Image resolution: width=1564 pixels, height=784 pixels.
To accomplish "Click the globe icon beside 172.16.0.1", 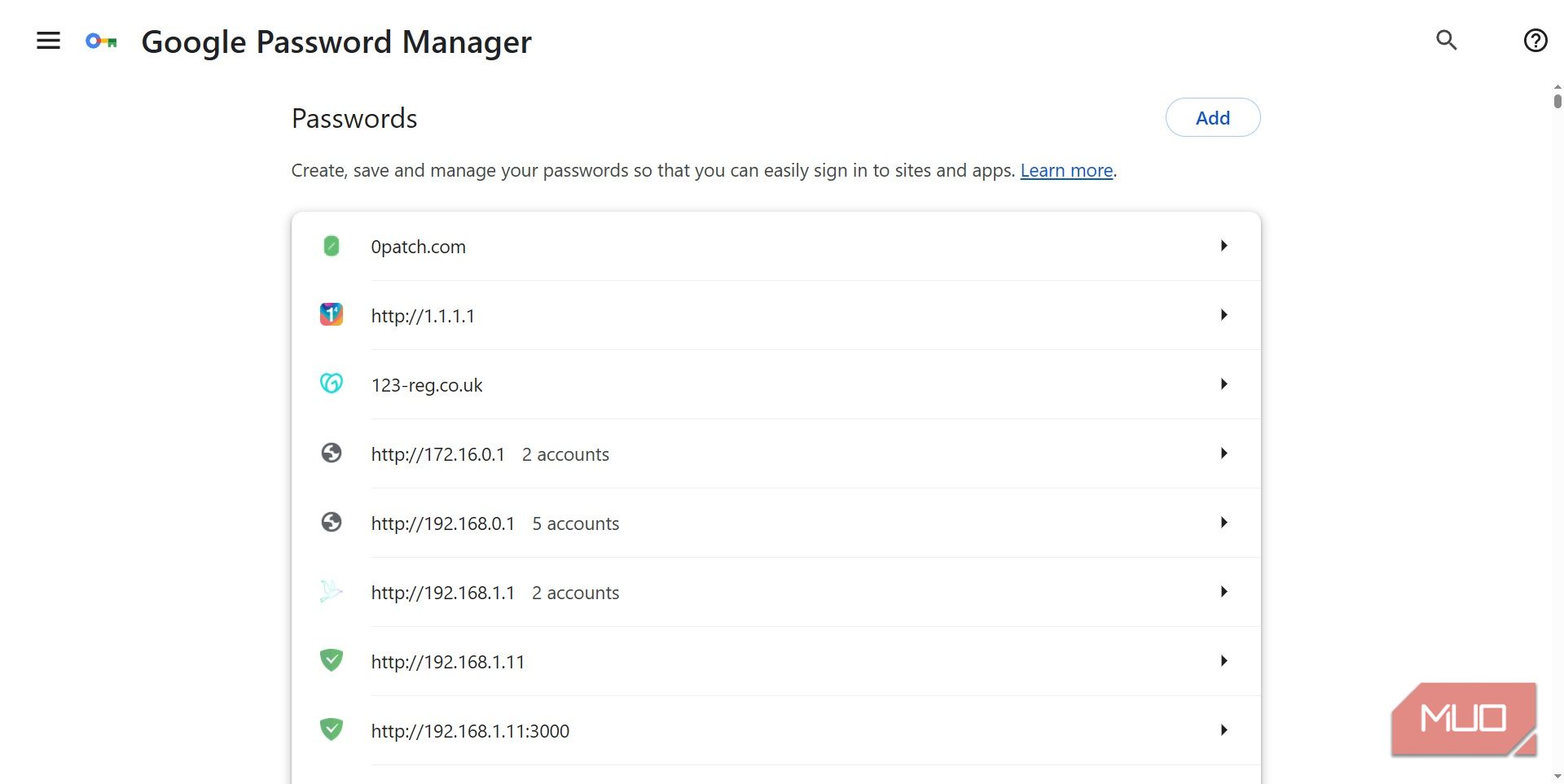I will [x=332, y=453].
